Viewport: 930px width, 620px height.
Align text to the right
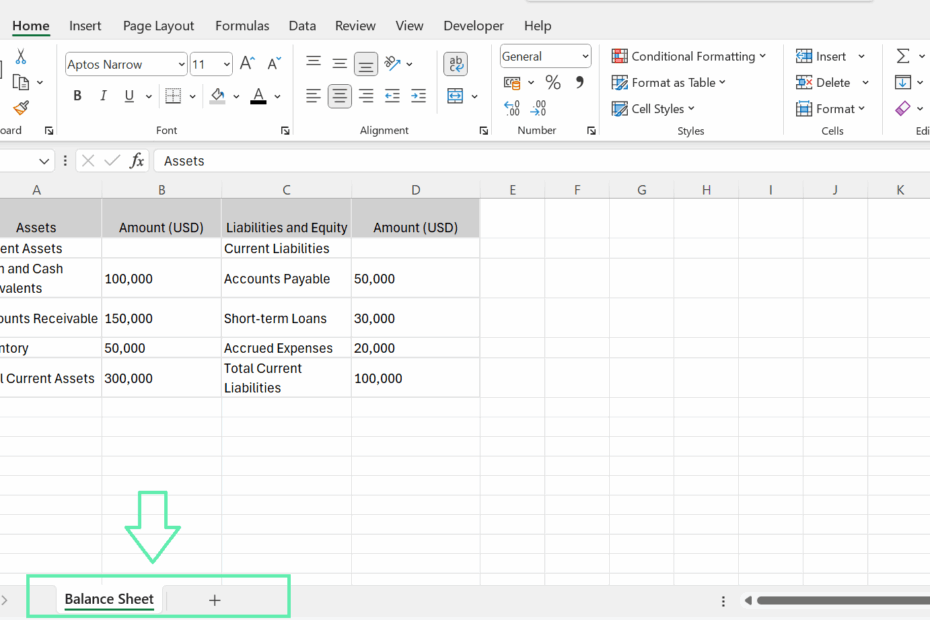click(x=366, y=96)
